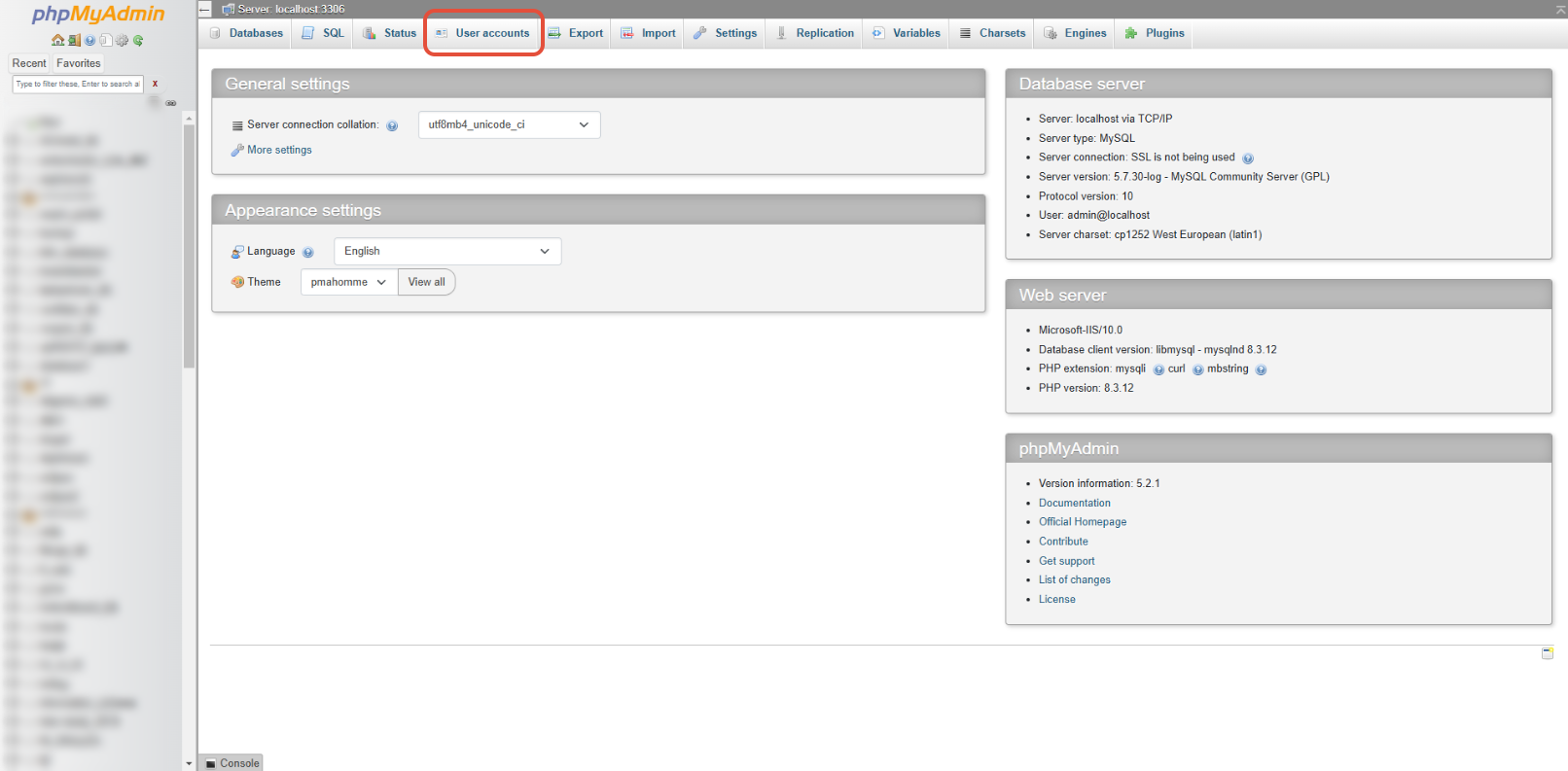The height and width of the screenshot is (771, 1568).
Task: Open the Variables tab
Action: (x=906, y=33)
